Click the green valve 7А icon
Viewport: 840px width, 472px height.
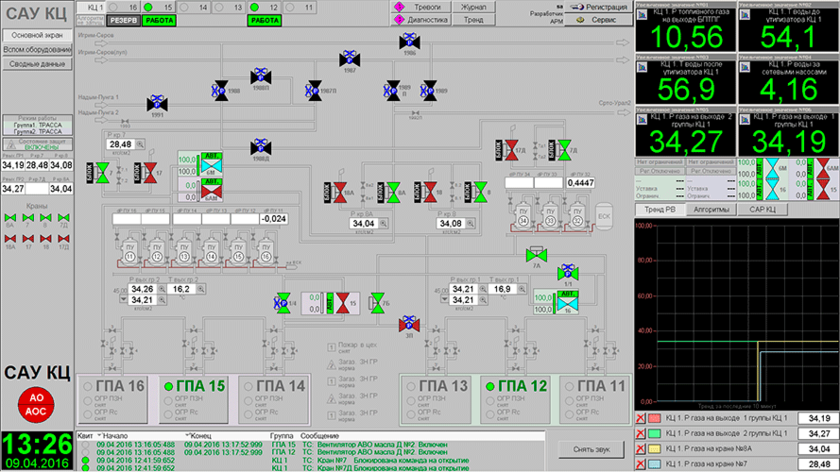point(538,254)
